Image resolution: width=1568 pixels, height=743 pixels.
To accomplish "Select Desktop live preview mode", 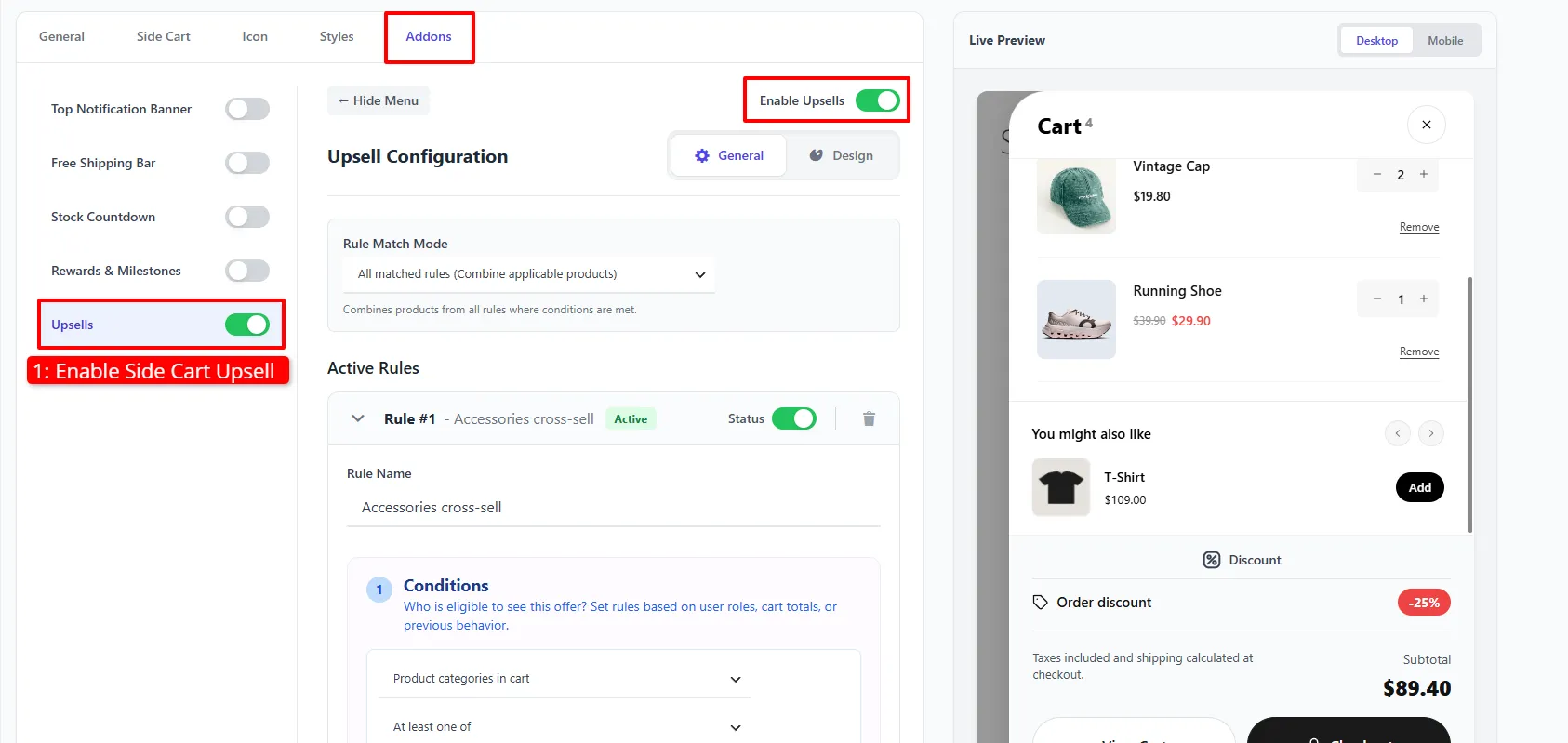I will click(1376, 41).
